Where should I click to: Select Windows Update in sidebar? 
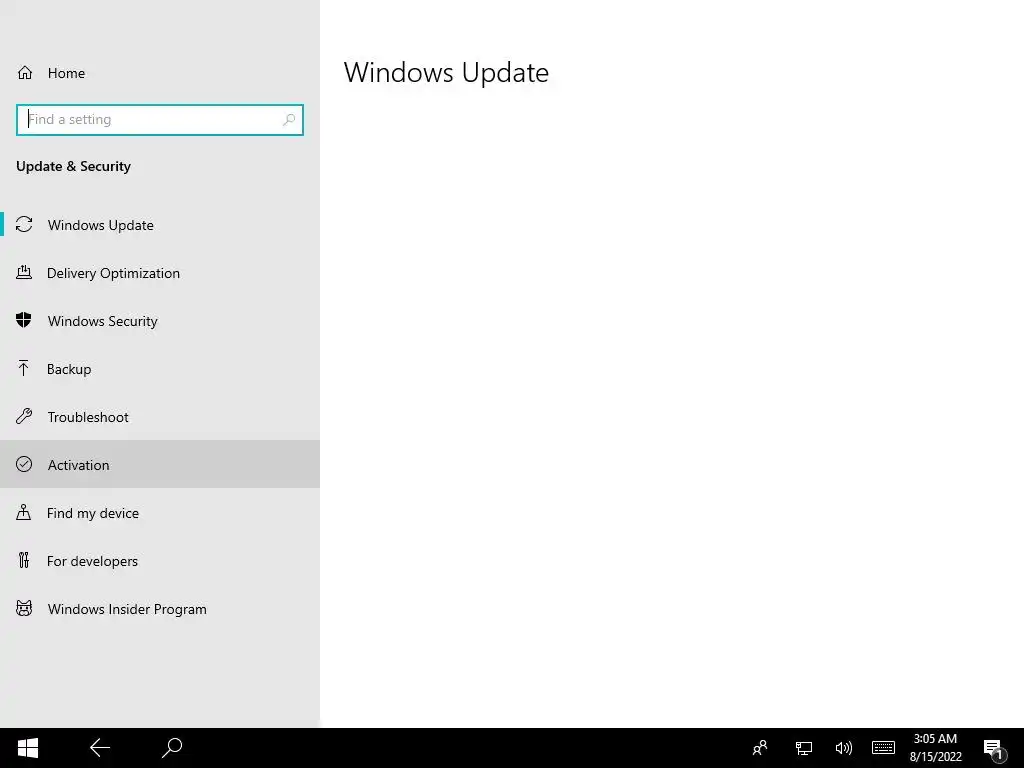tap(160, 225)
